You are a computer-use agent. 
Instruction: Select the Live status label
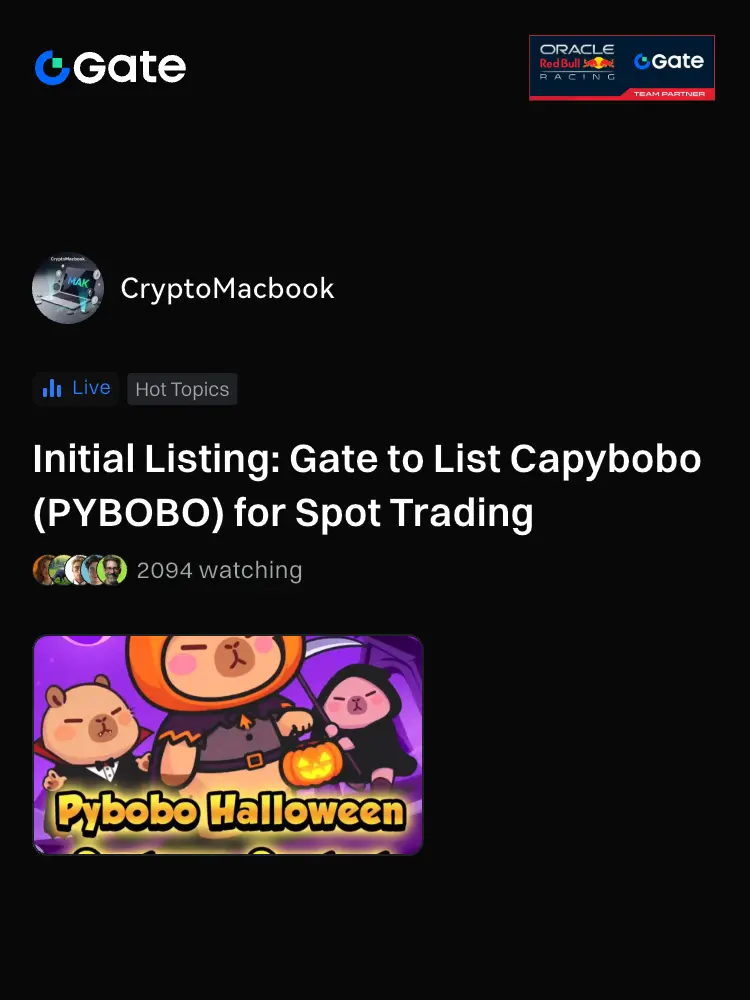(x=91, y=388)
